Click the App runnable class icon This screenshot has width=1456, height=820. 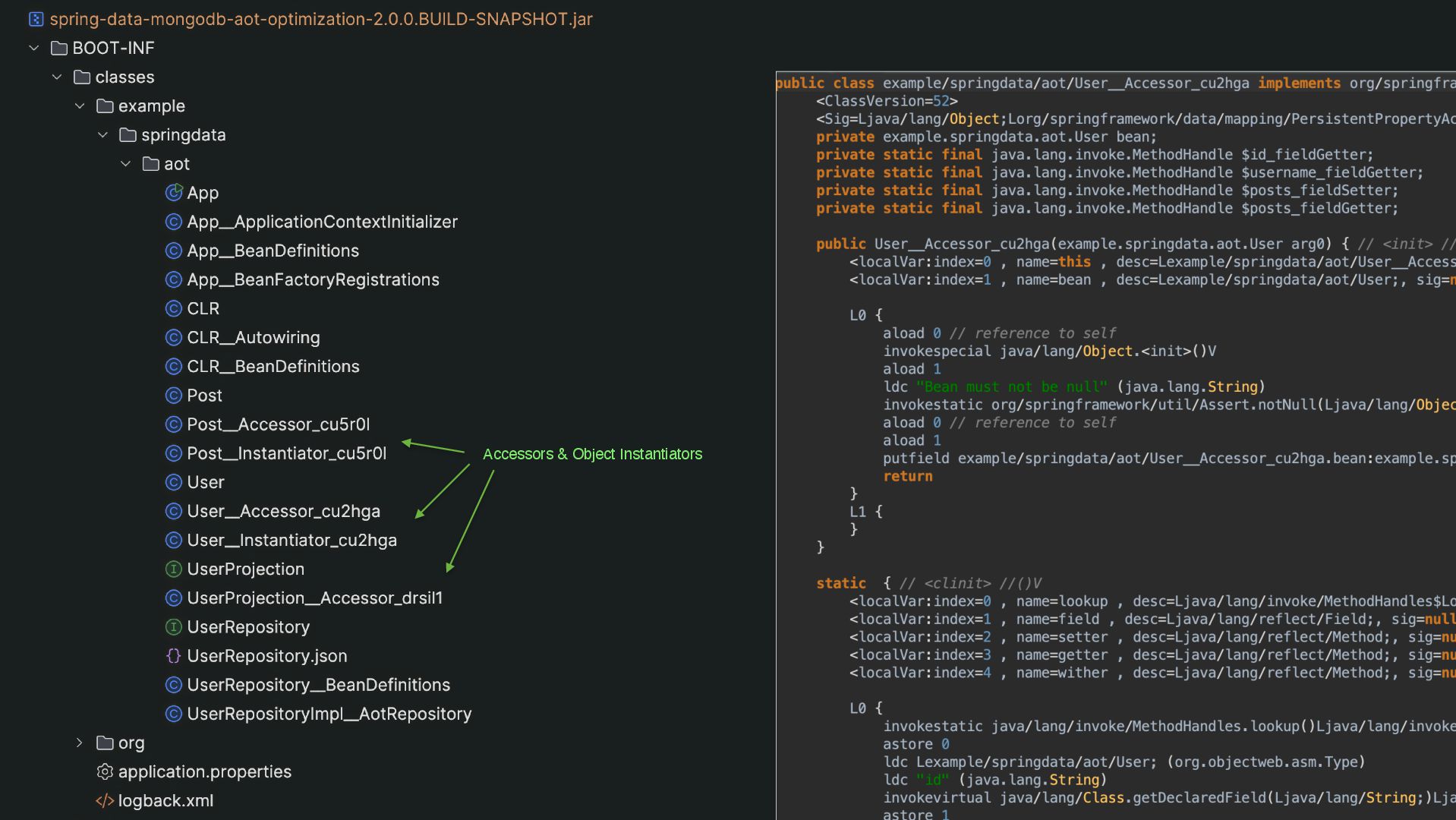coord(174,193)
